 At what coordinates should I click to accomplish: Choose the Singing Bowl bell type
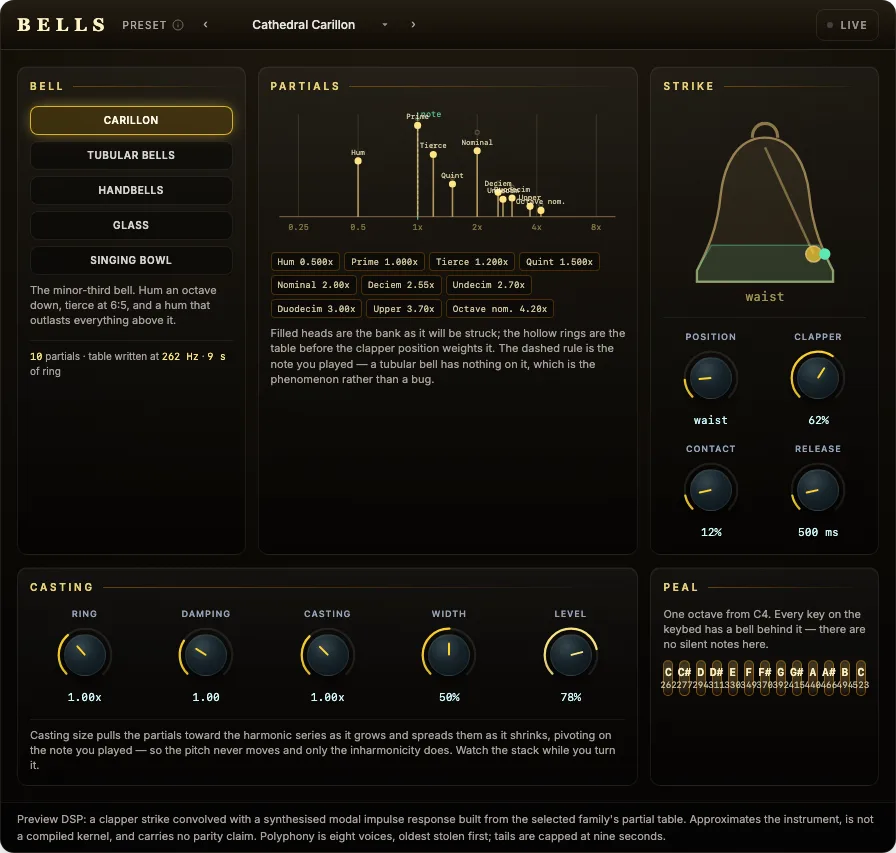131,260
